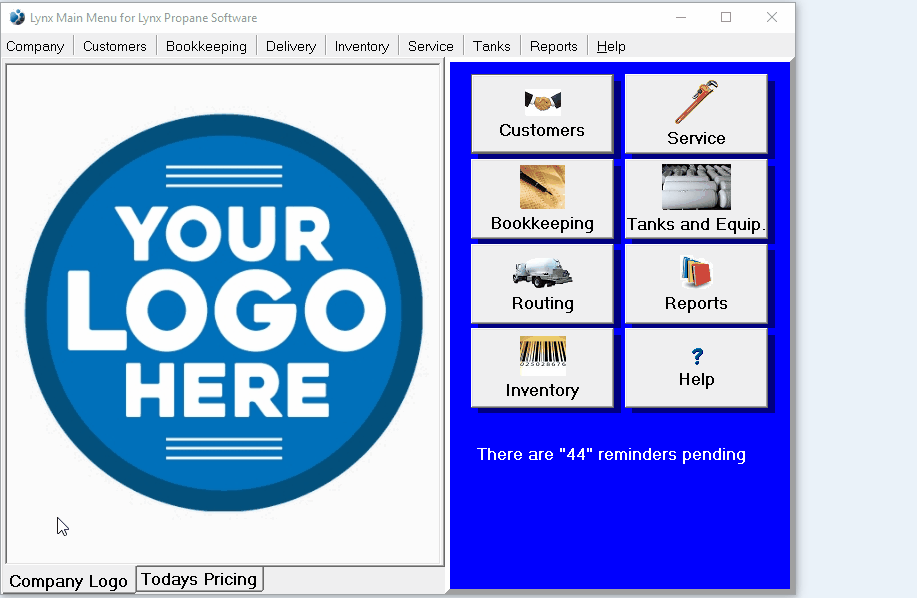Expand the Inventory menu in menu bar
The image size is (917, 598).
362,46
